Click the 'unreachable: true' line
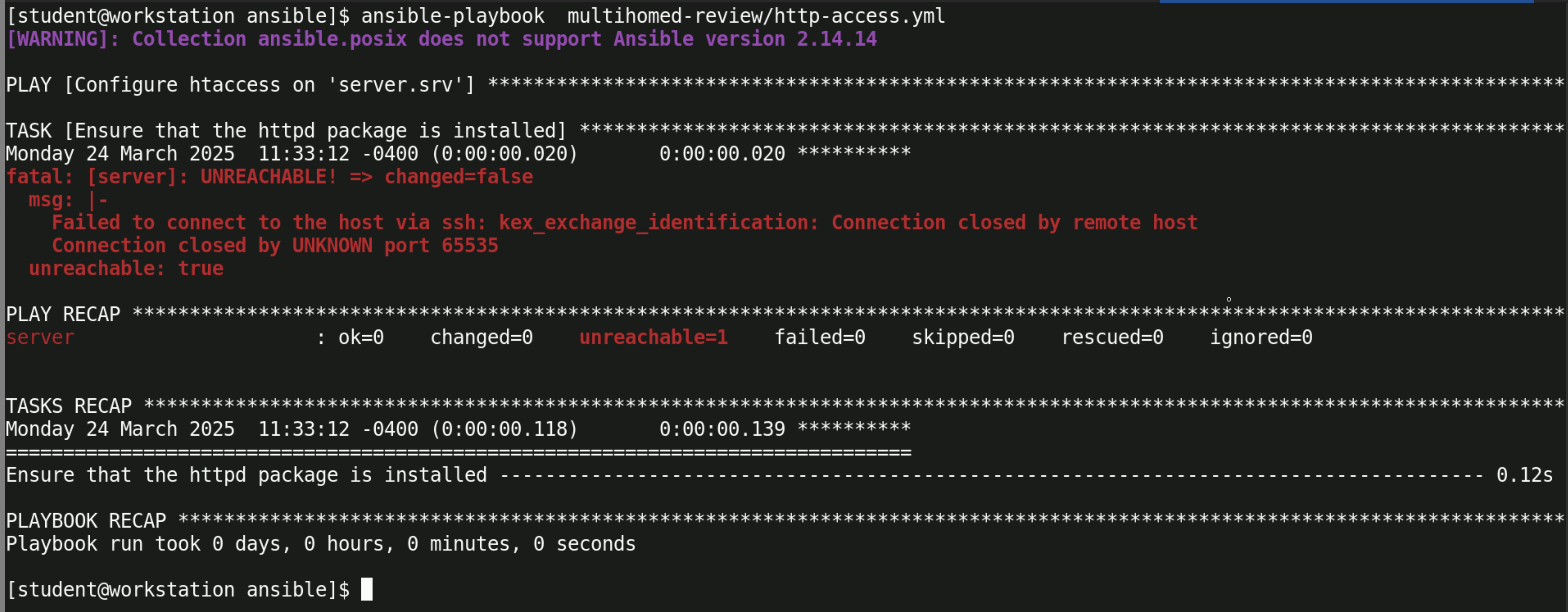 [126, 269]
